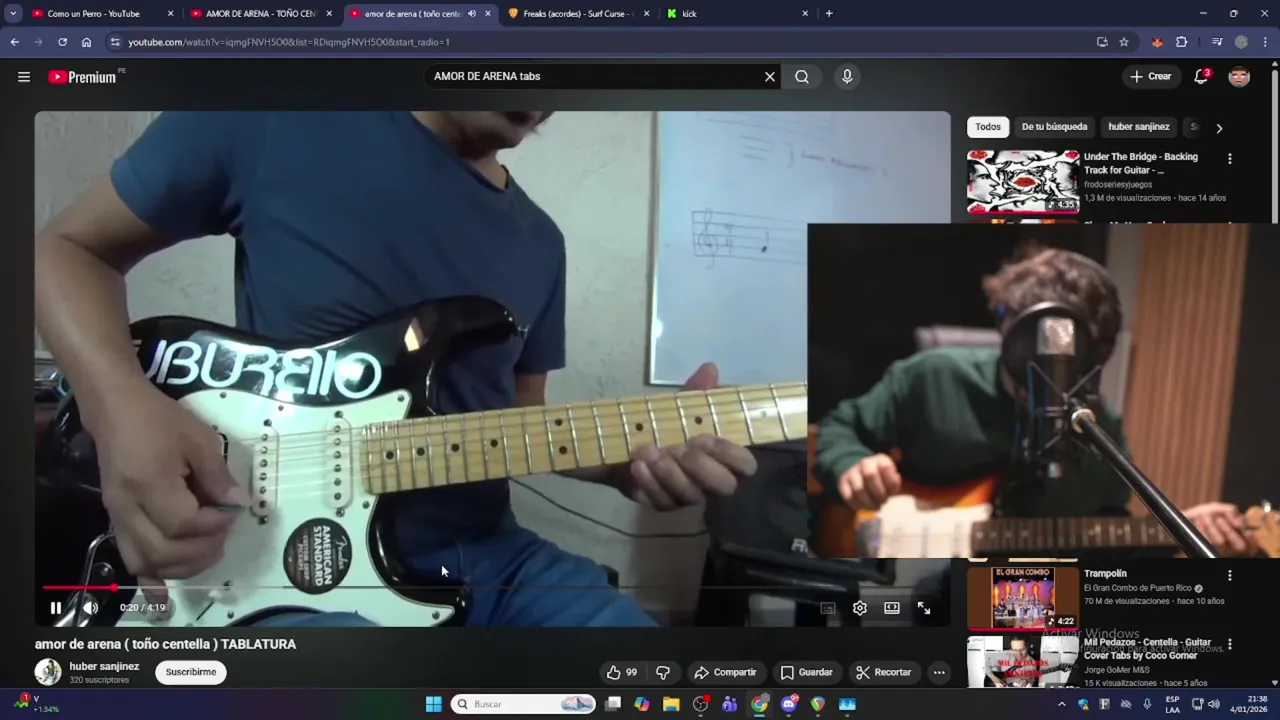Screen dimensions: 1280x720
Task: Open YouTube notifications bell
Action: tap(1201, 77)
